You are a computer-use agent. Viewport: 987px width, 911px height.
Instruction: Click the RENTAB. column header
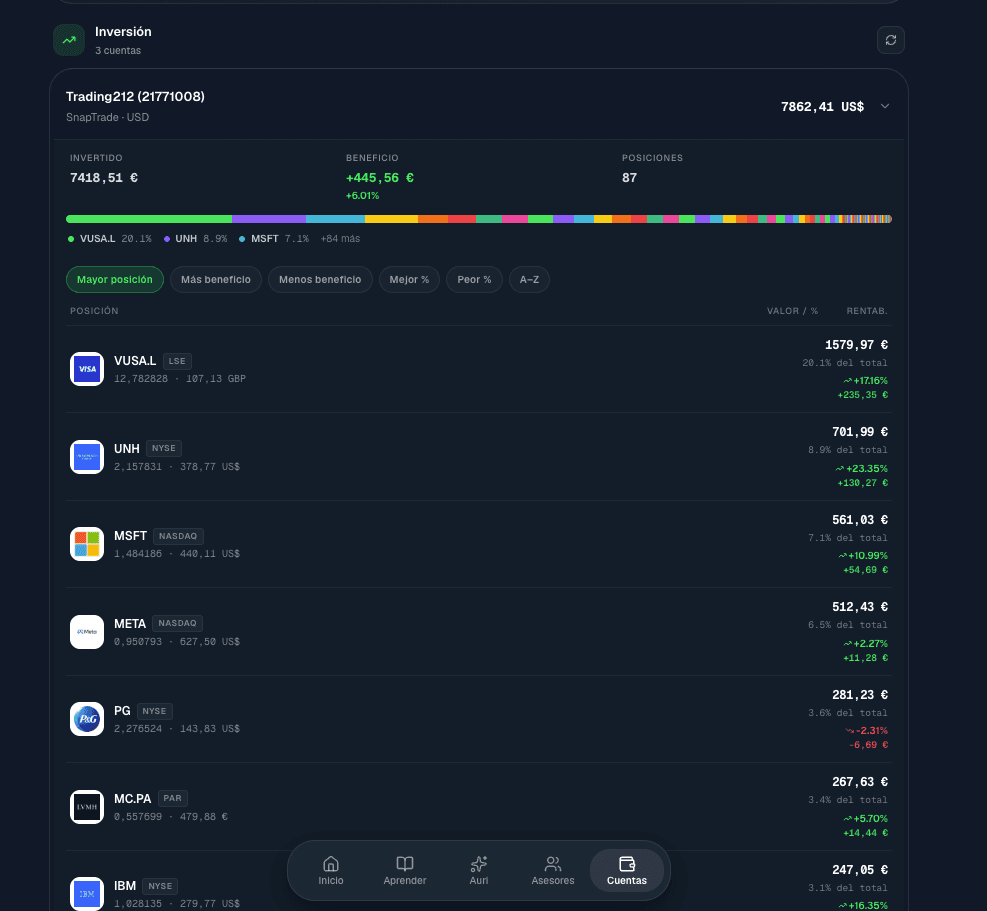coord(867,311)
